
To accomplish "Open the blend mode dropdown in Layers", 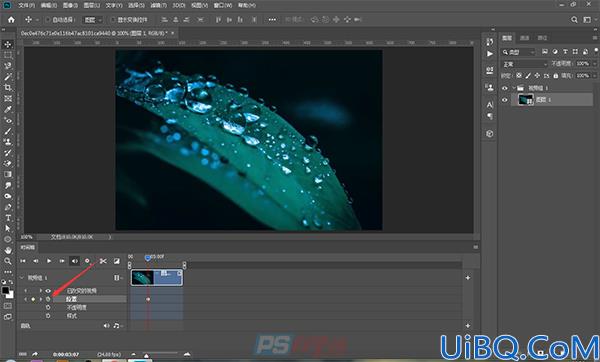I will pyautogui.click(x=525, y=64).
